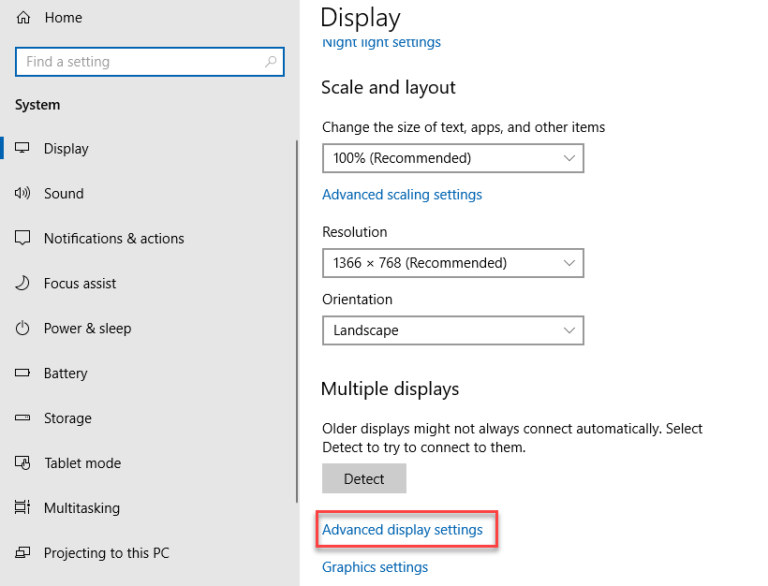The image size is (768, 586).
Task: Open Projecting to this PC page
Action: coord(108,553)
